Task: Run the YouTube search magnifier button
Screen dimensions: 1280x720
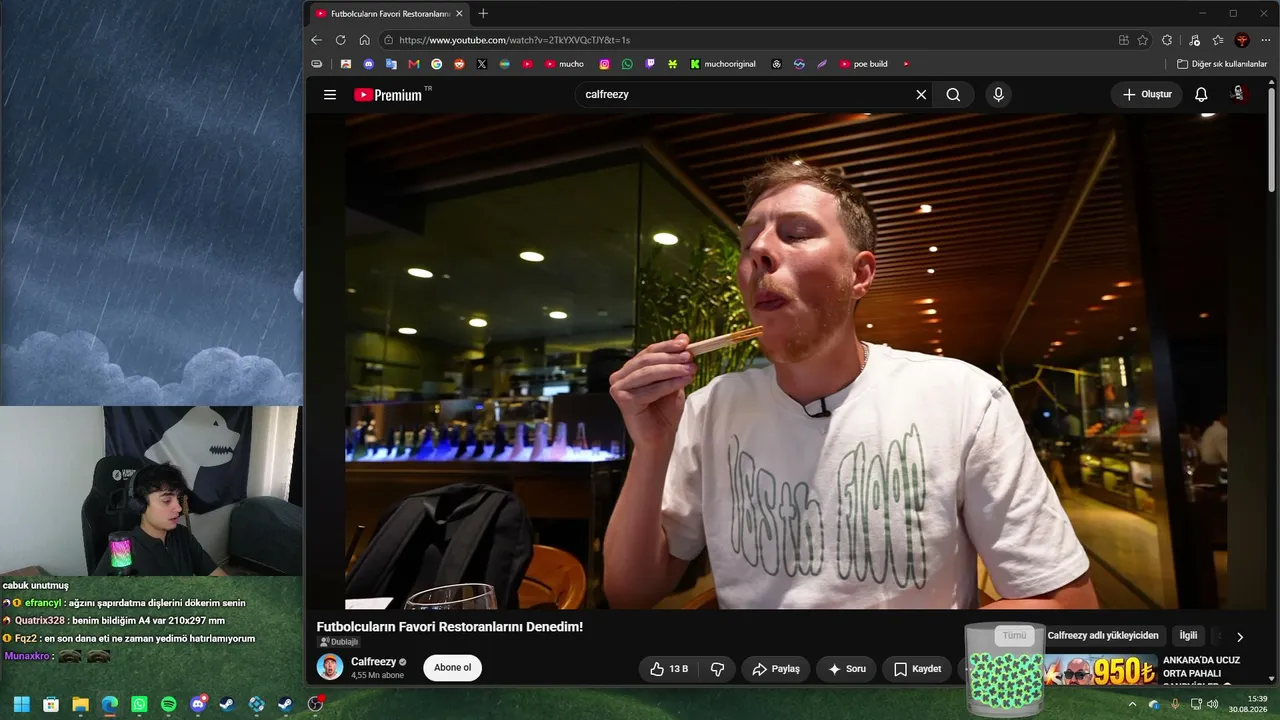Action: coord(953,95)
